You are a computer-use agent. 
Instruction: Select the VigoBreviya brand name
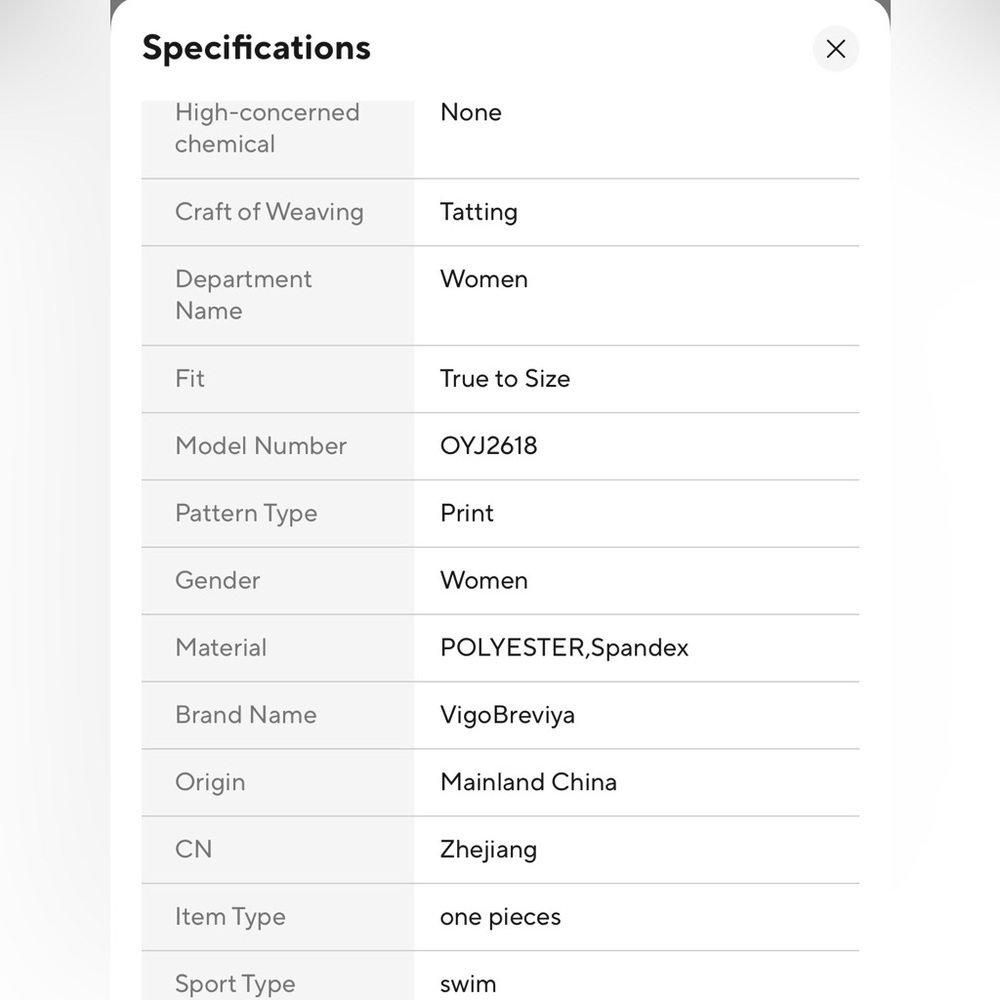tap(508, 715)
